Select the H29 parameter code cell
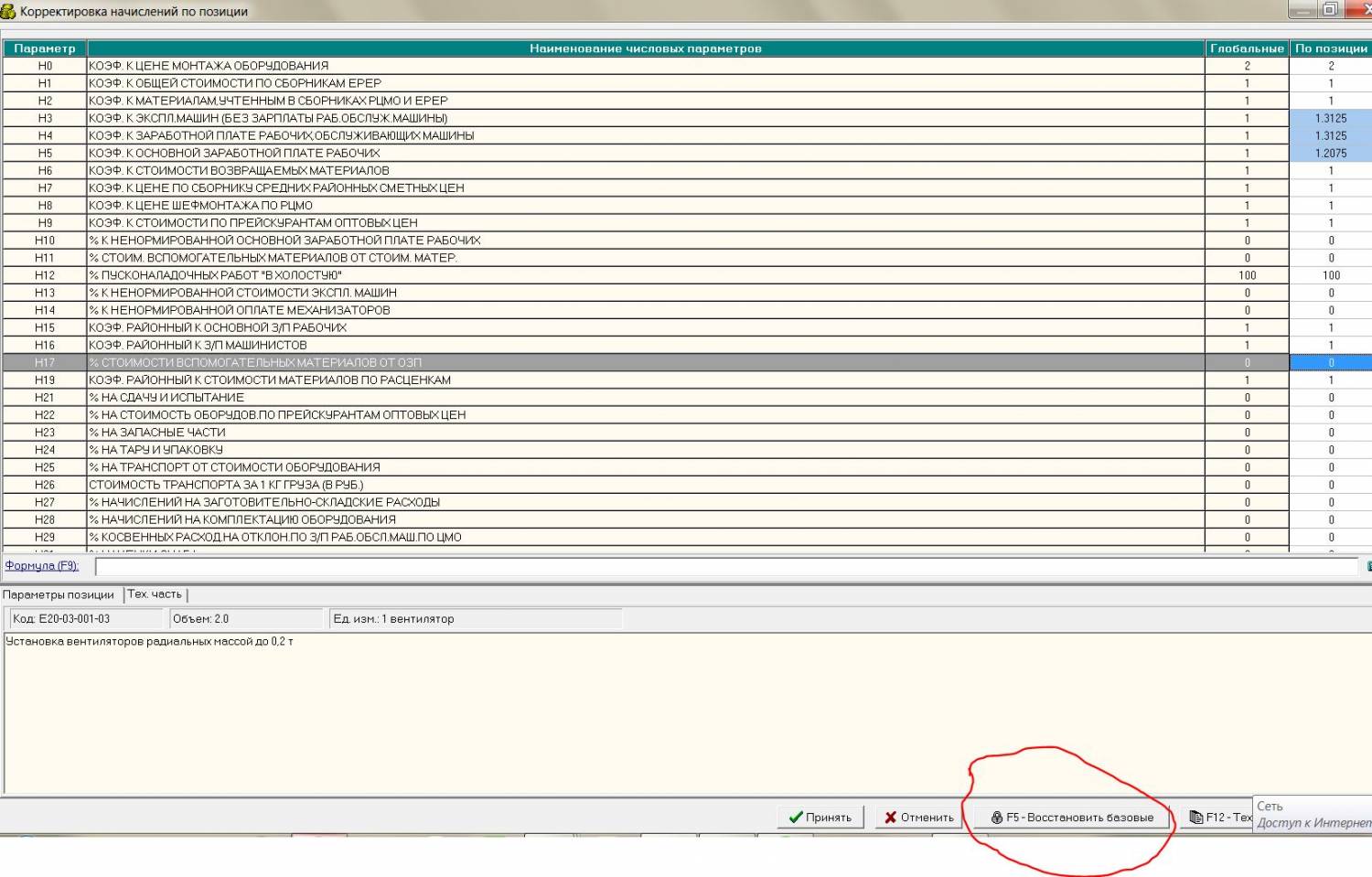 pyautogui.click(x=45, y=537)
